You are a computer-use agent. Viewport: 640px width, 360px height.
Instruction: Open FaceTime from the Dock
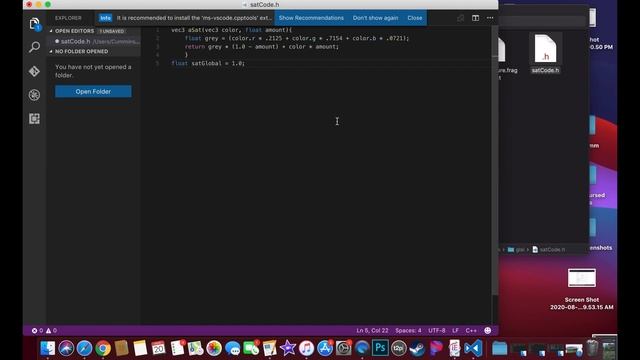[251, 348]
